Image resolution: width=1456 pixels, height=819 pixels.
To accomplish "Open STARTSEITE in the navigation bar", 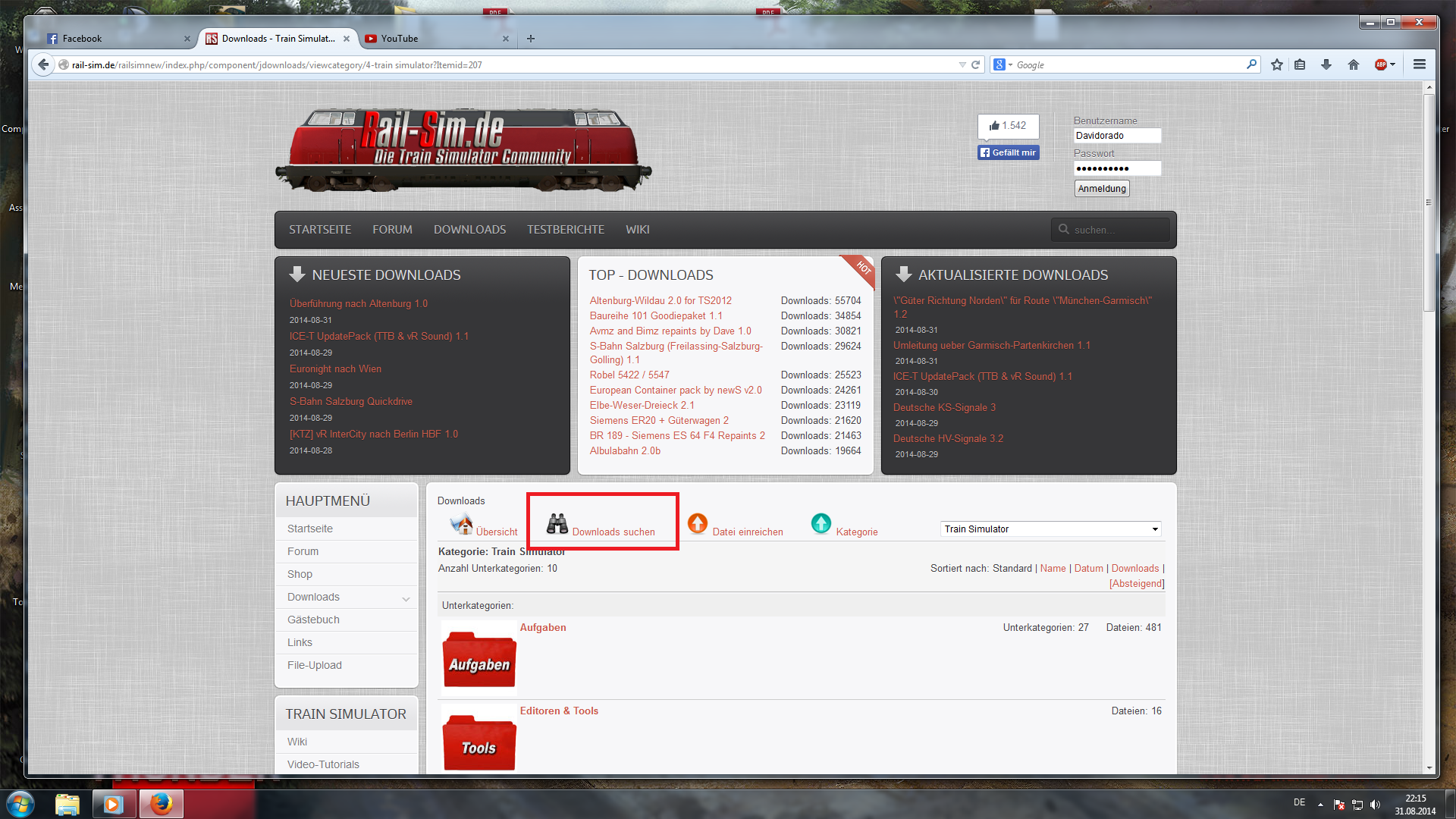I will click(x=320, y=230).
